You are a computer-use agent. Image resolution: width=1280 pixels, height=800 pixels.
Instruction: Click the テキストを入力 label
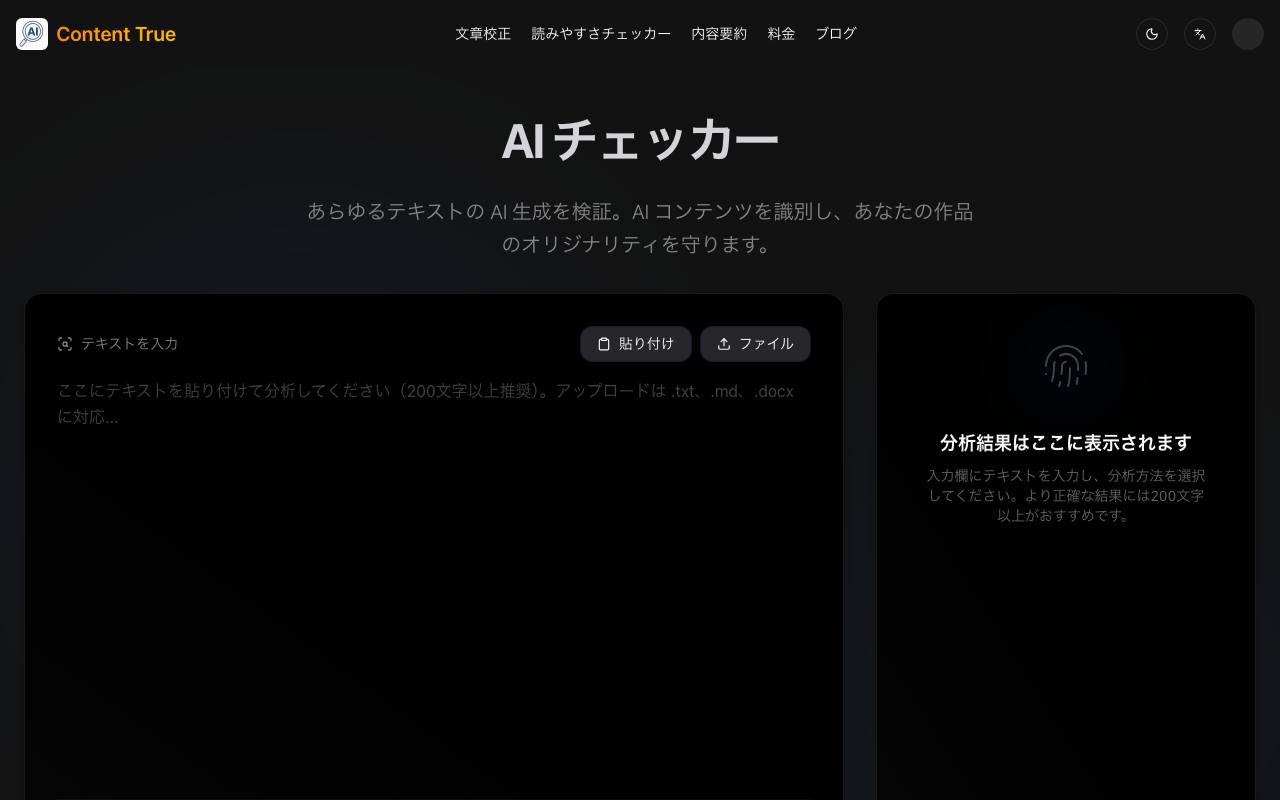click(x=129, y=344)
